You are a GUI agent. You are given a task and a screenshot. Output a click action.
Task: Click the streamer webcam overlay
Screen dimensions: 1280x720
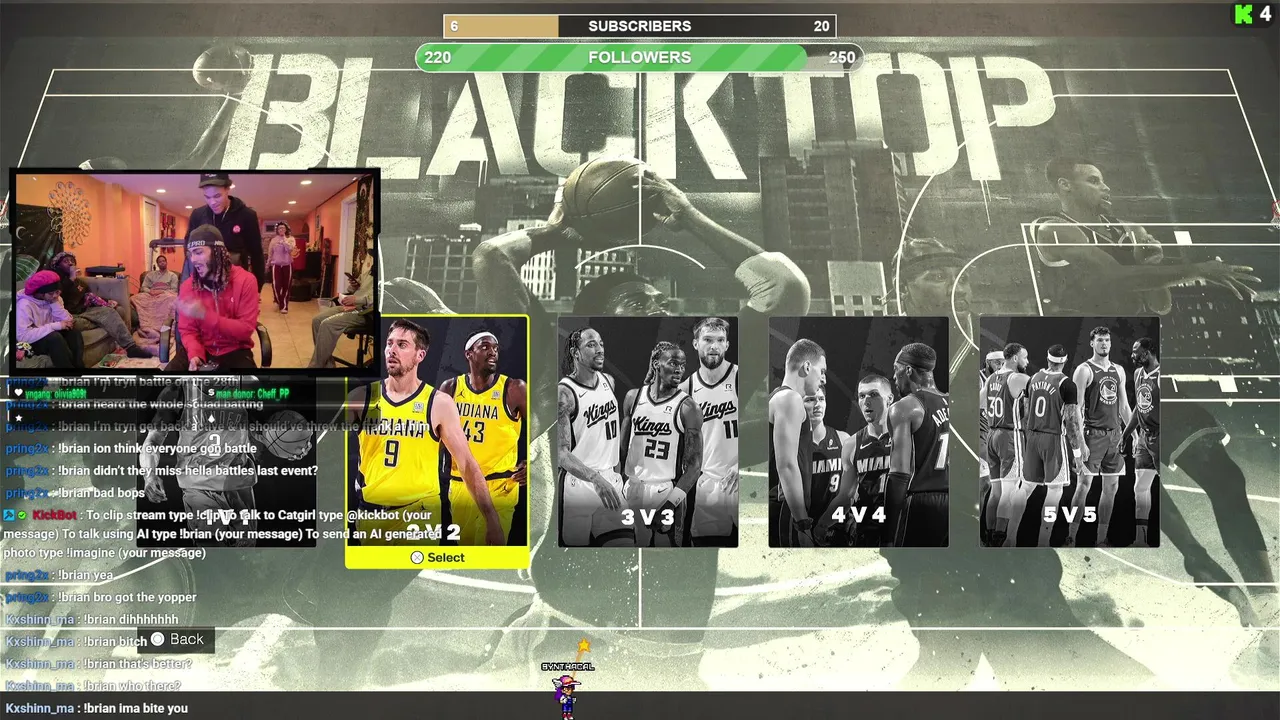tap(195, 271)
